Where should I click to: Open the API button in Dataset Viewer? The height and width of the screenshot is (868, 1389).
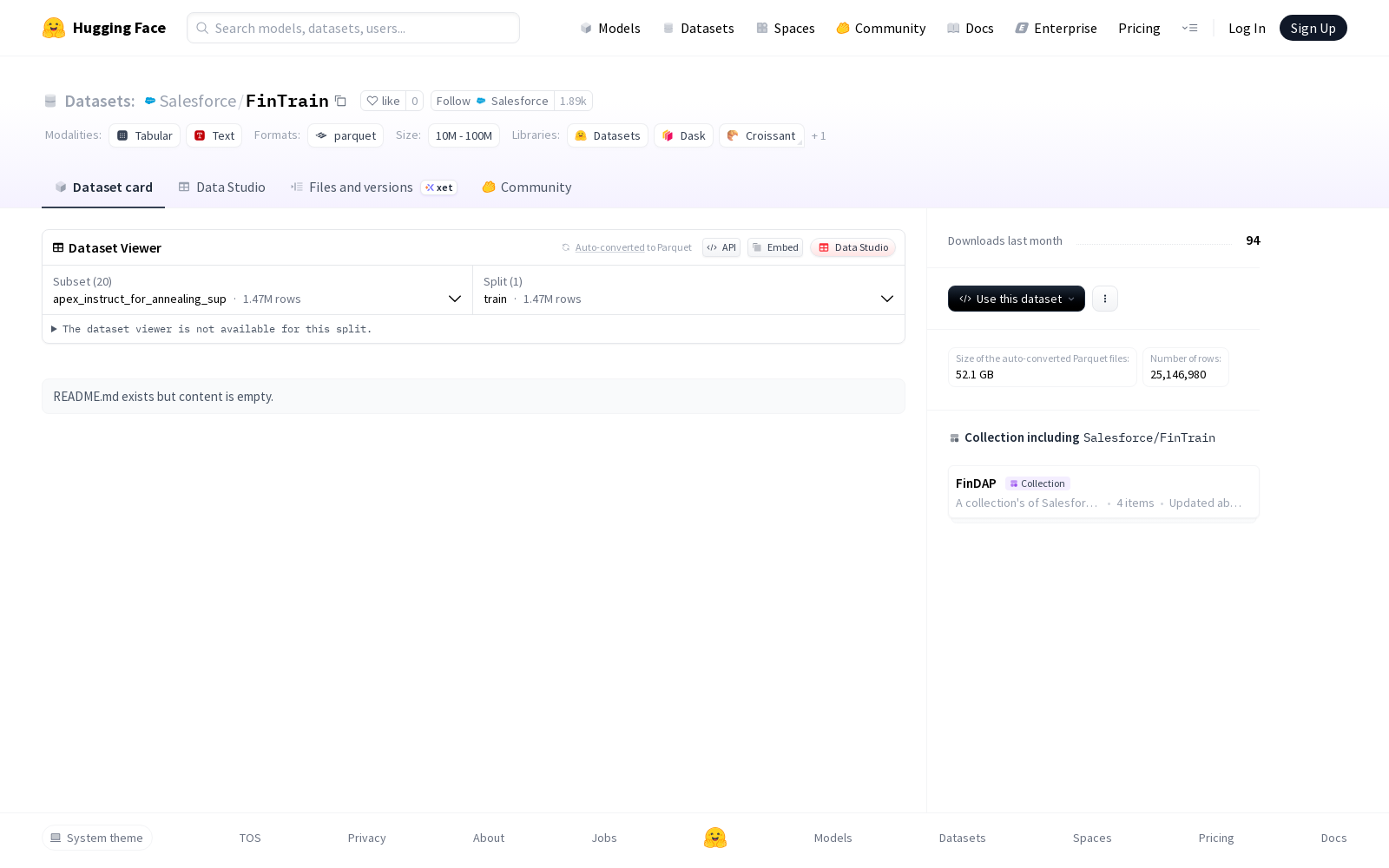click(721, 247)
